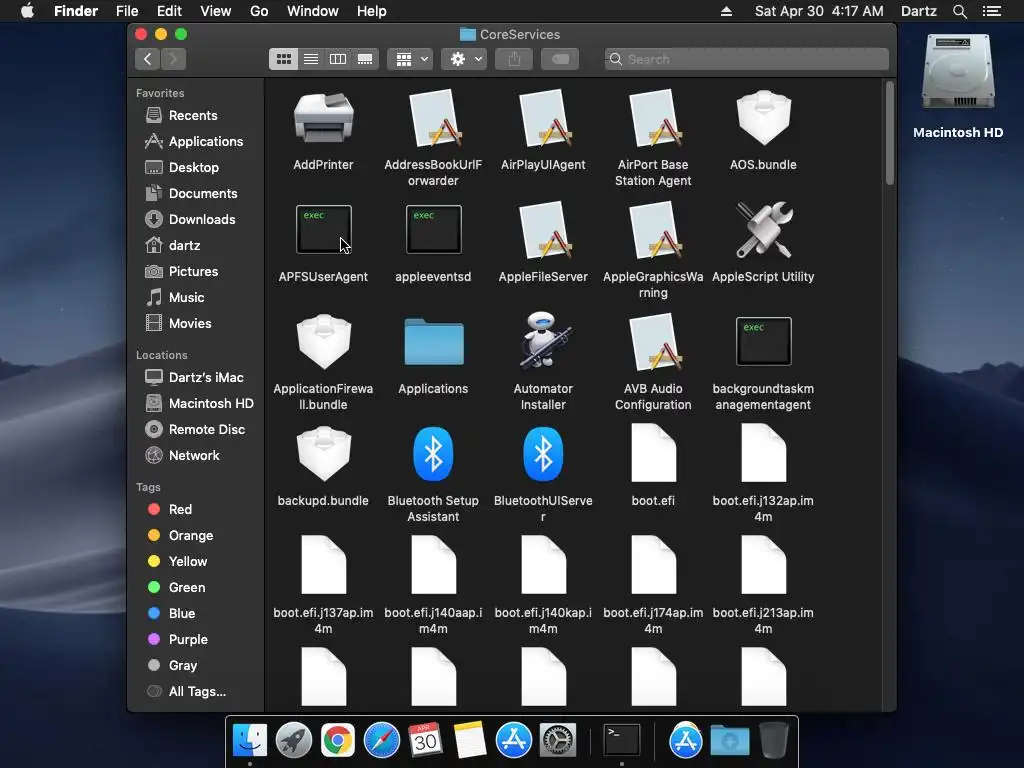The width and height of the screenshot is (1024, 768).
Task: Select the APFSUserAgent exec file
Action: tap(323, 229)
